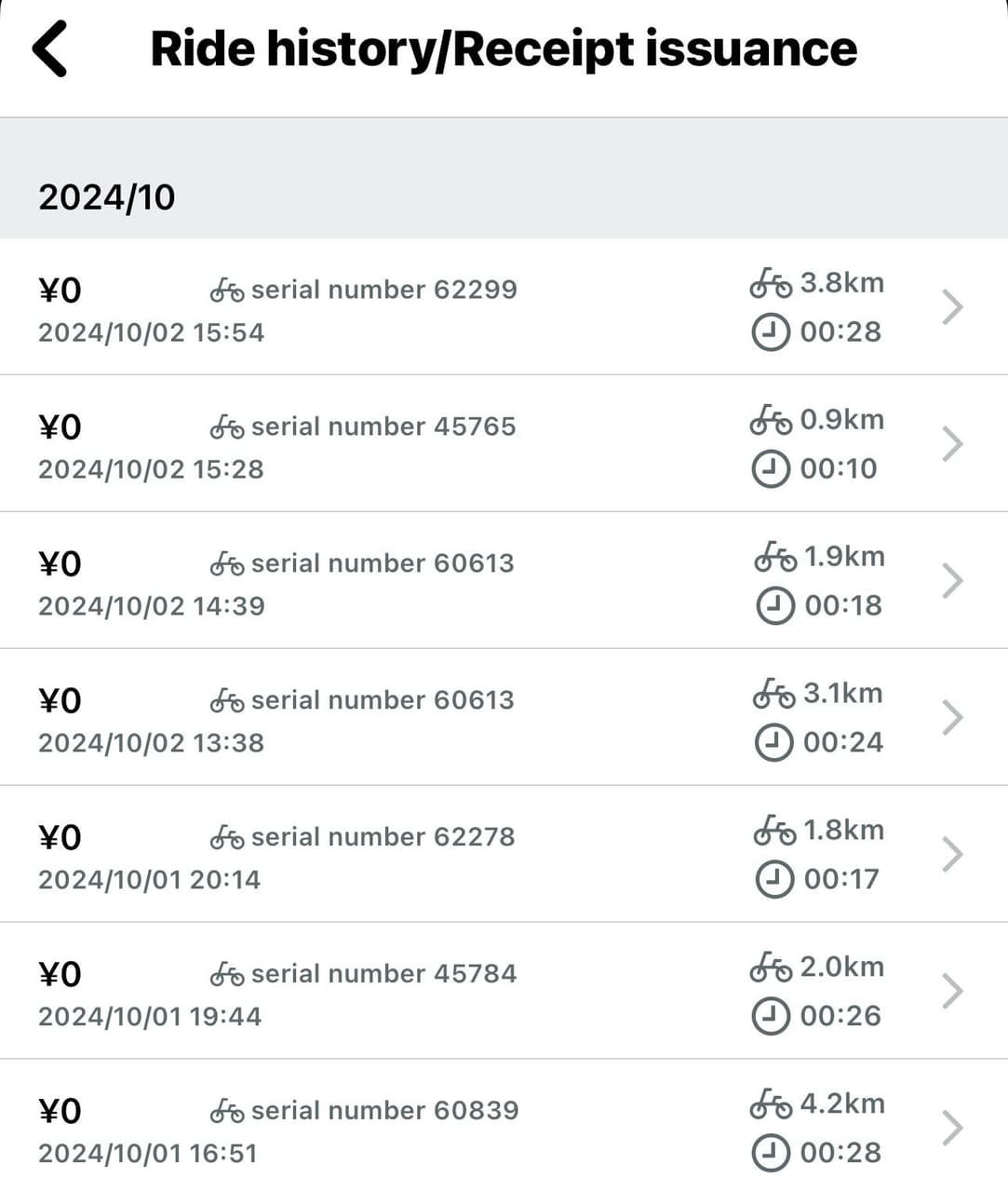
Task: Click bicycle icon beside serial number 60839
Action: tap(227, 1111)
